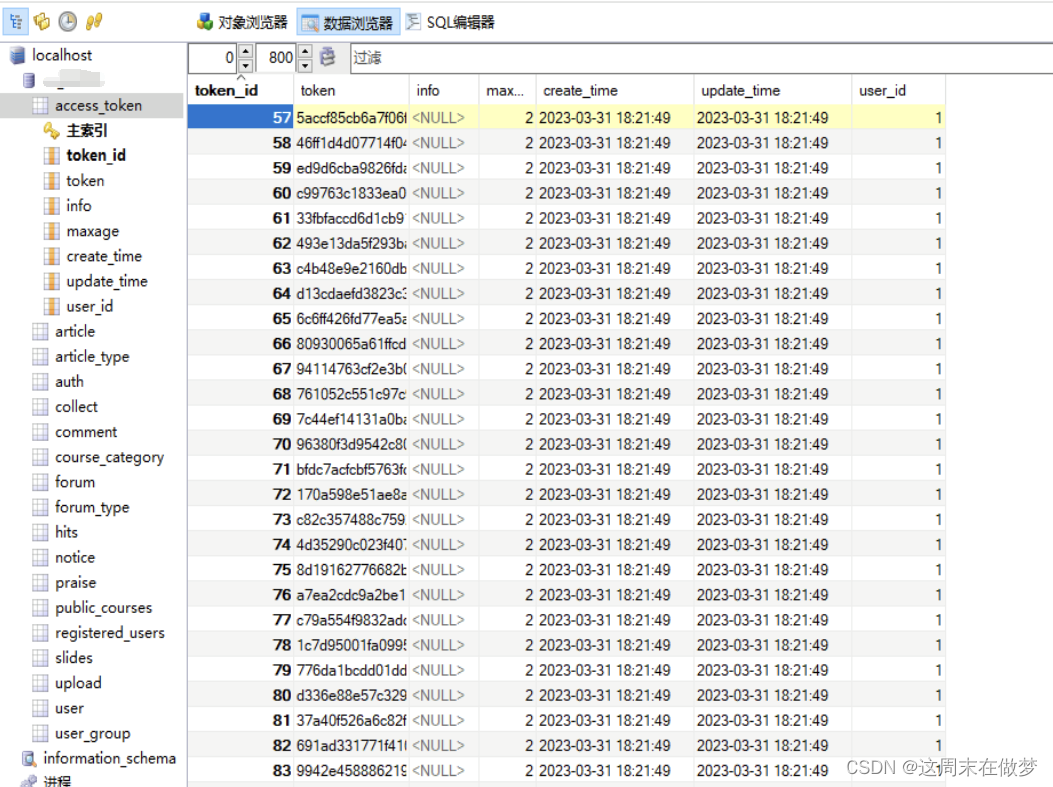The image size is (1053, 787).
Task: Click the row offset field showing 0
Action: tap(214, 58)
